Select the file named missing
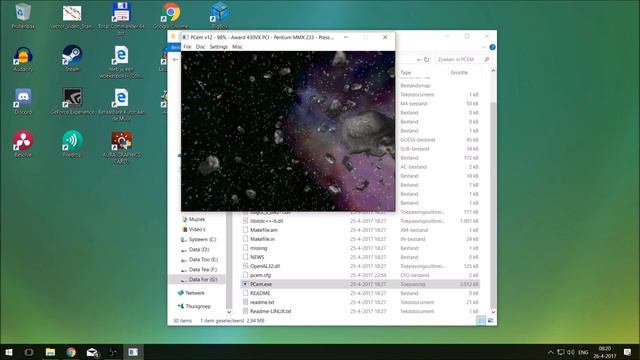 coord(258,248)
